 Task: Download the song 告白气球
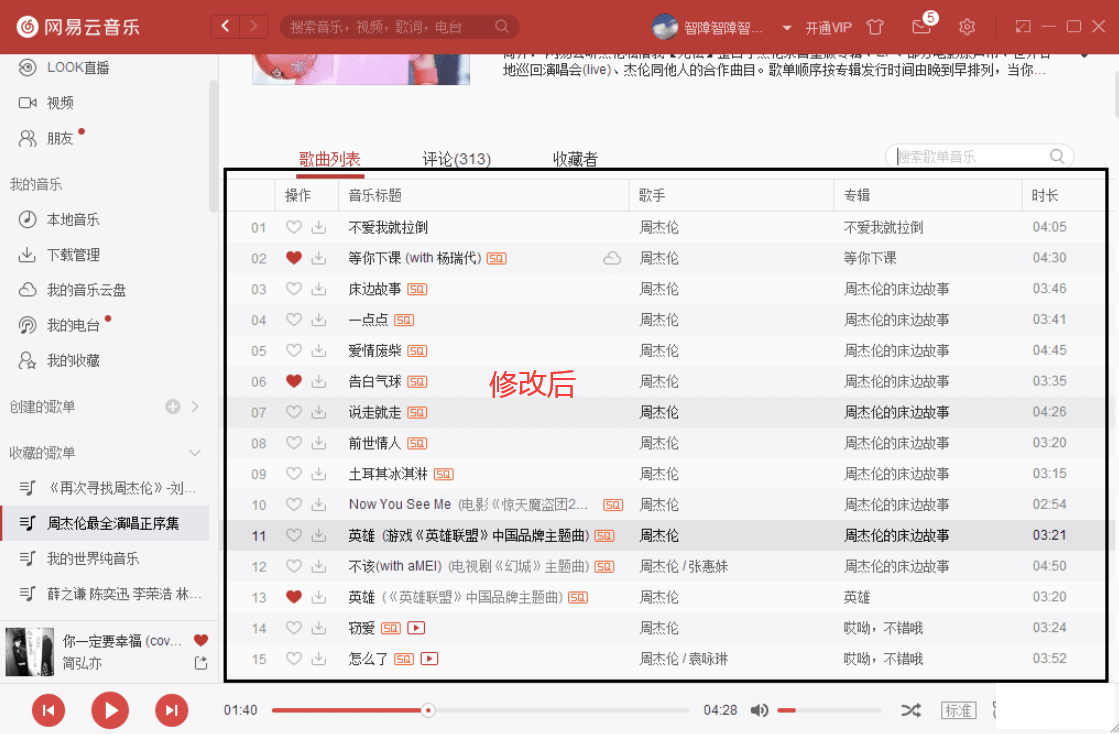point(319,382)
